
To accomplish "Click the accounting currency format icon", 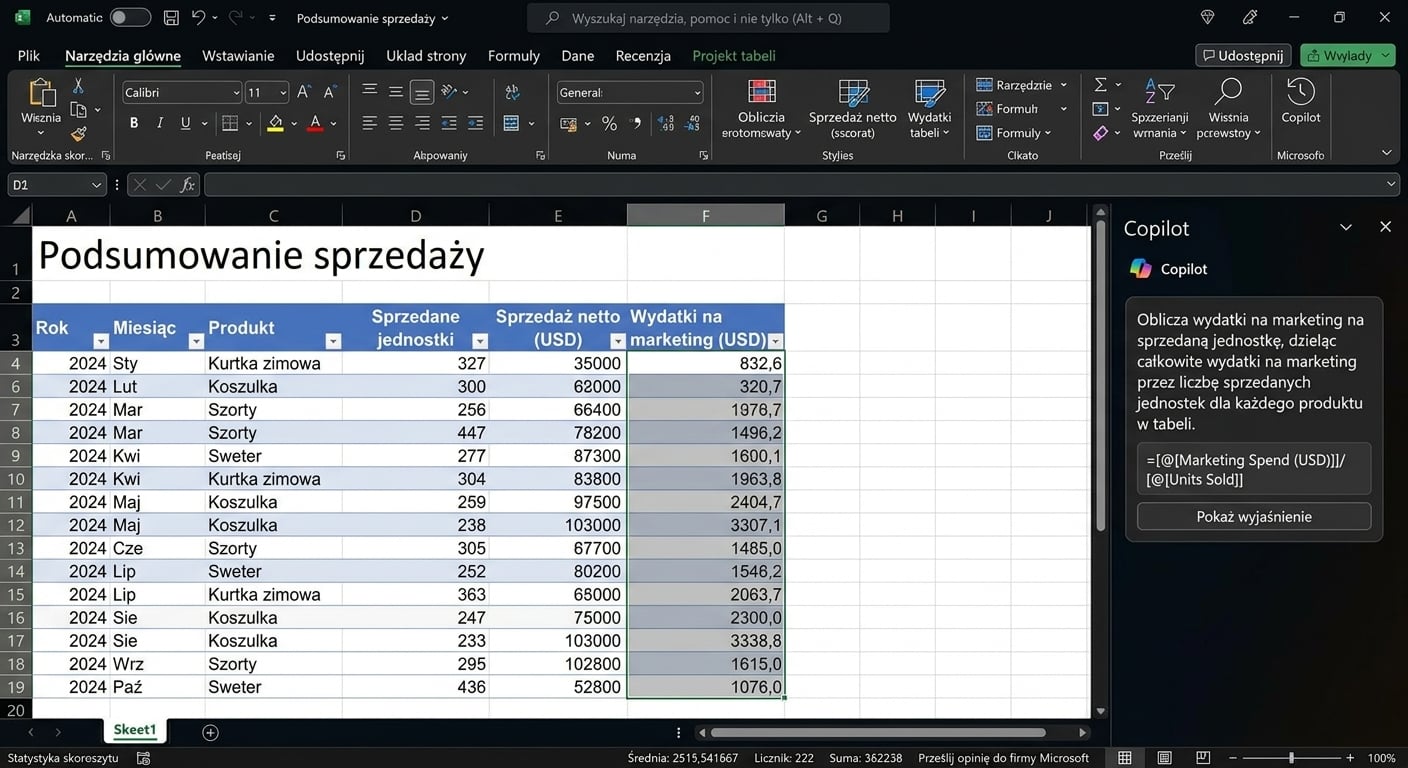I will pyautogui.click(x=568, y=124).
